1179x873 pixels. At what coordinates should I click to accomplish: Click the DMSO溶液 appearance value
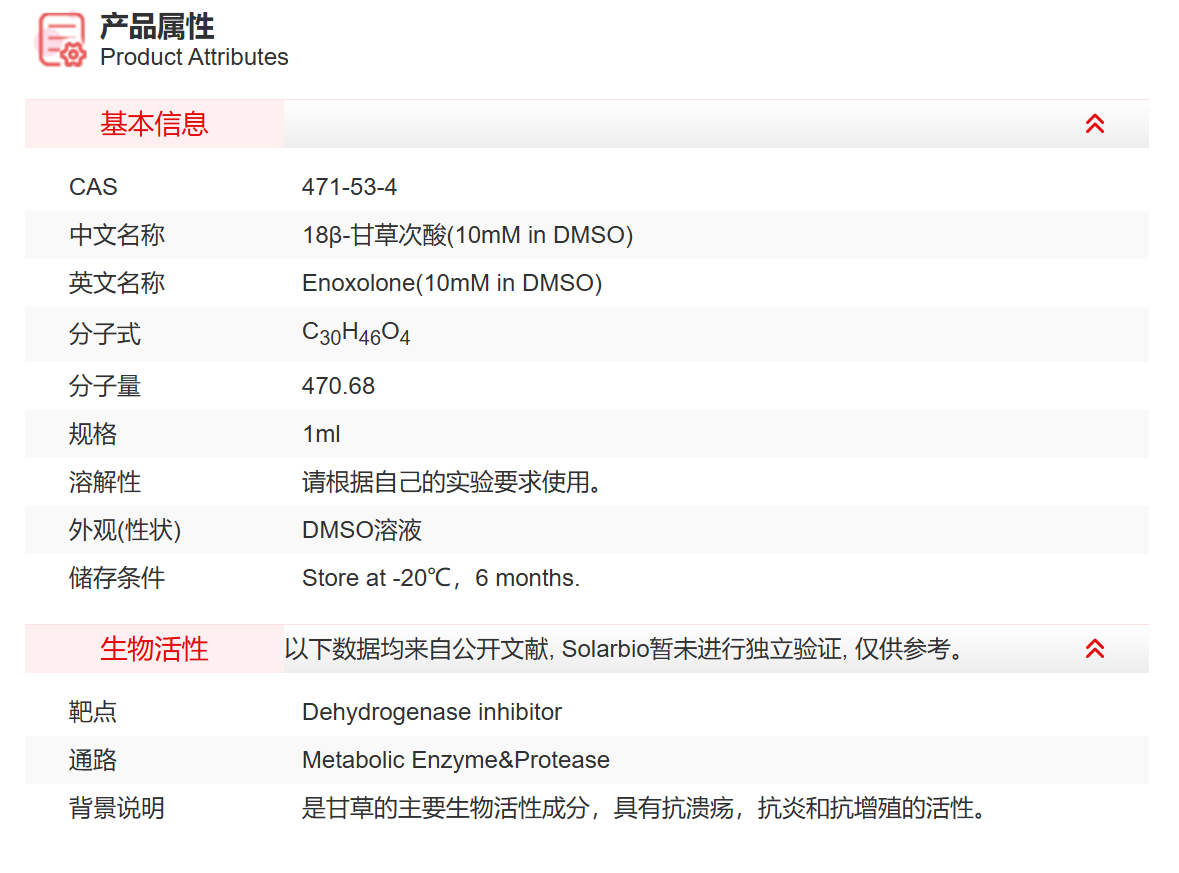tap(362, 530)
